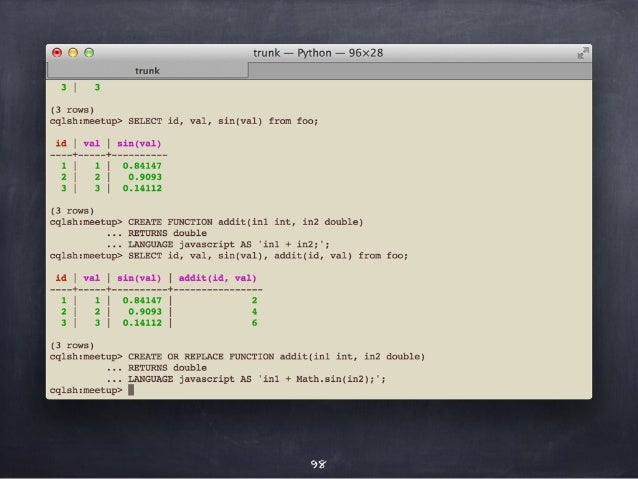The image size is (638, 479).
Task: Enter full screen via the arrows icon
Action: [583, 53]
